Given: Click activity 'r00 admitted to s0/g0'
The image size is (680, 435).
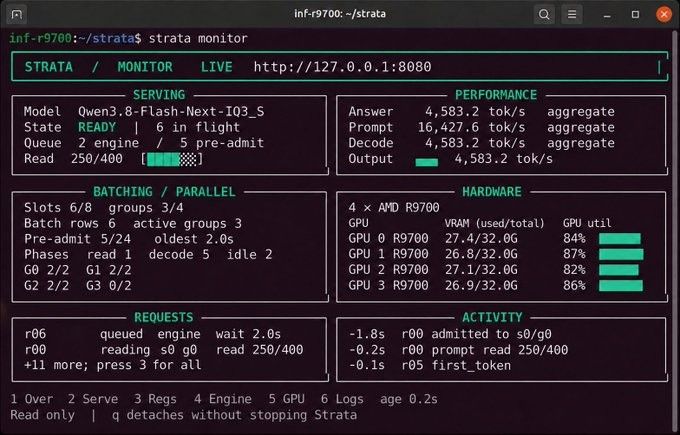Looking at the screenshot, I should 476,334.
